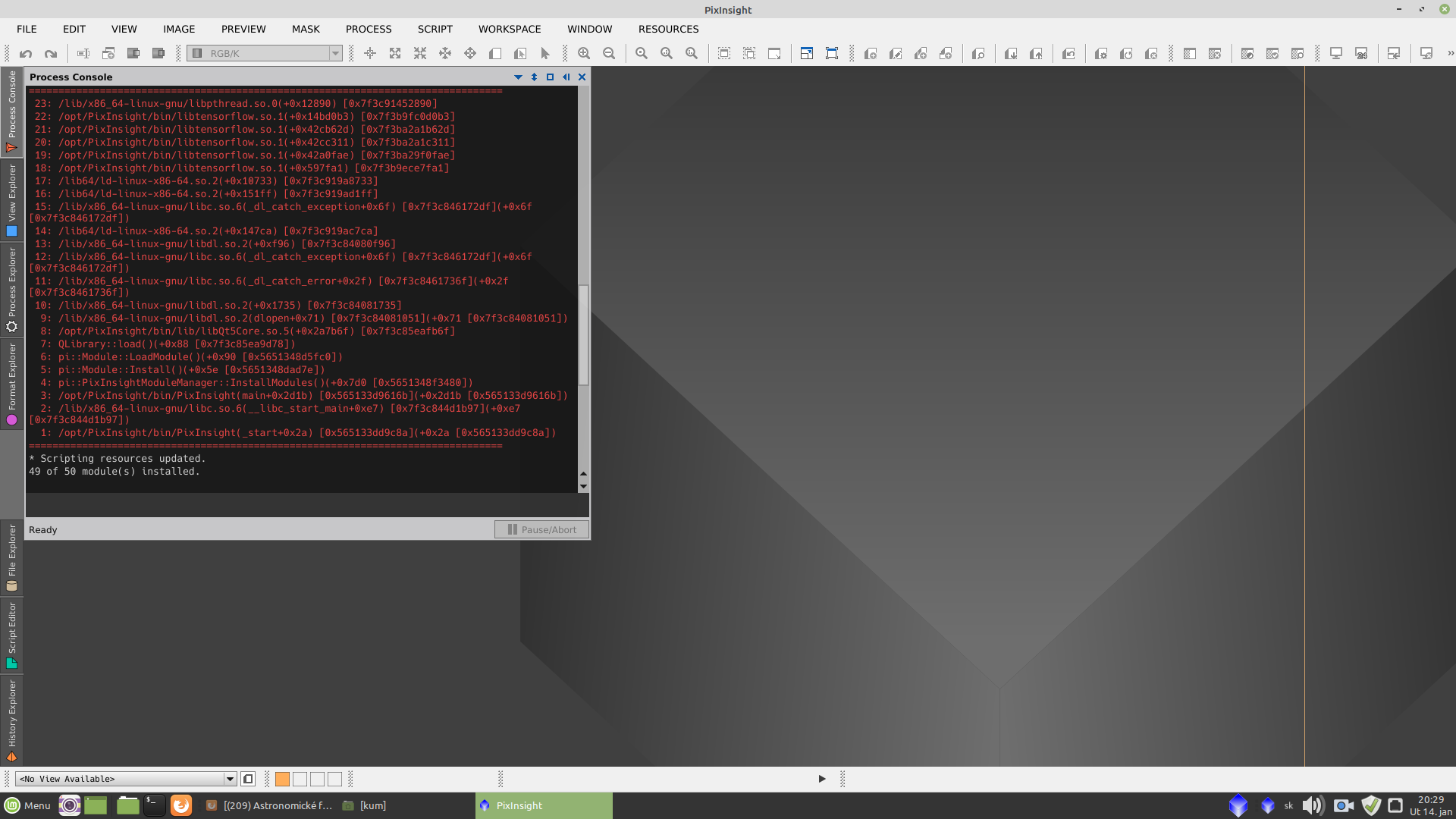
Task: Open the File Explorer side tab
Action: (x=11, y=557)
